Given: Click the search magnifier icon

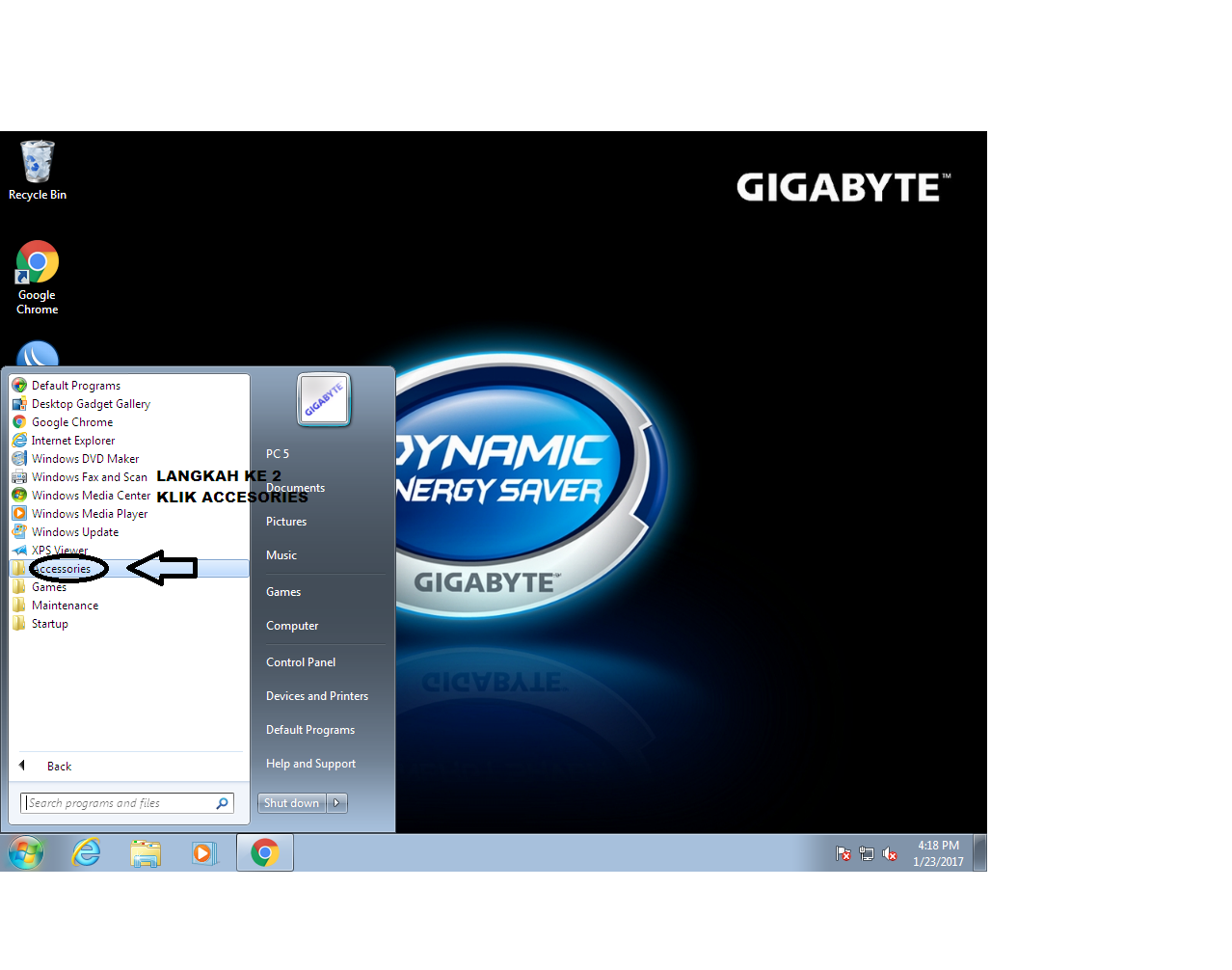Looking at the screenshot, I should 223,803.
